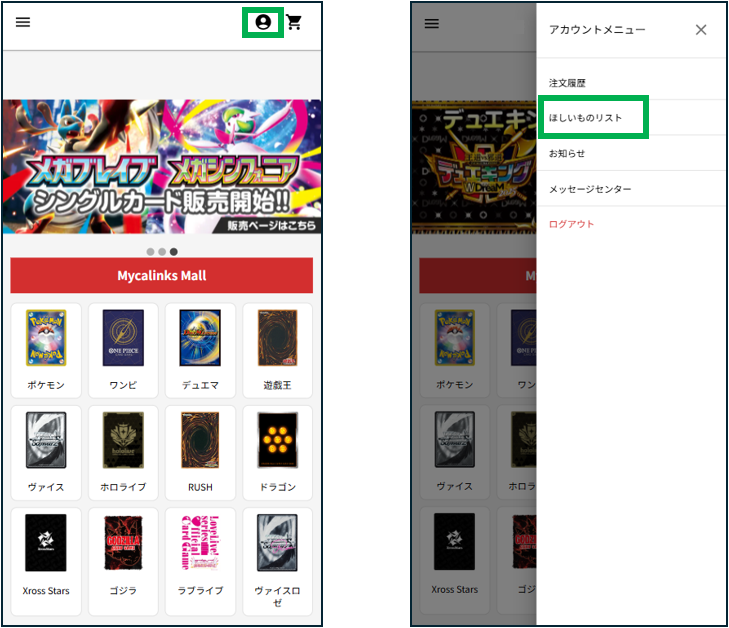Close the アカウントメニュー panel

(701, 30)
